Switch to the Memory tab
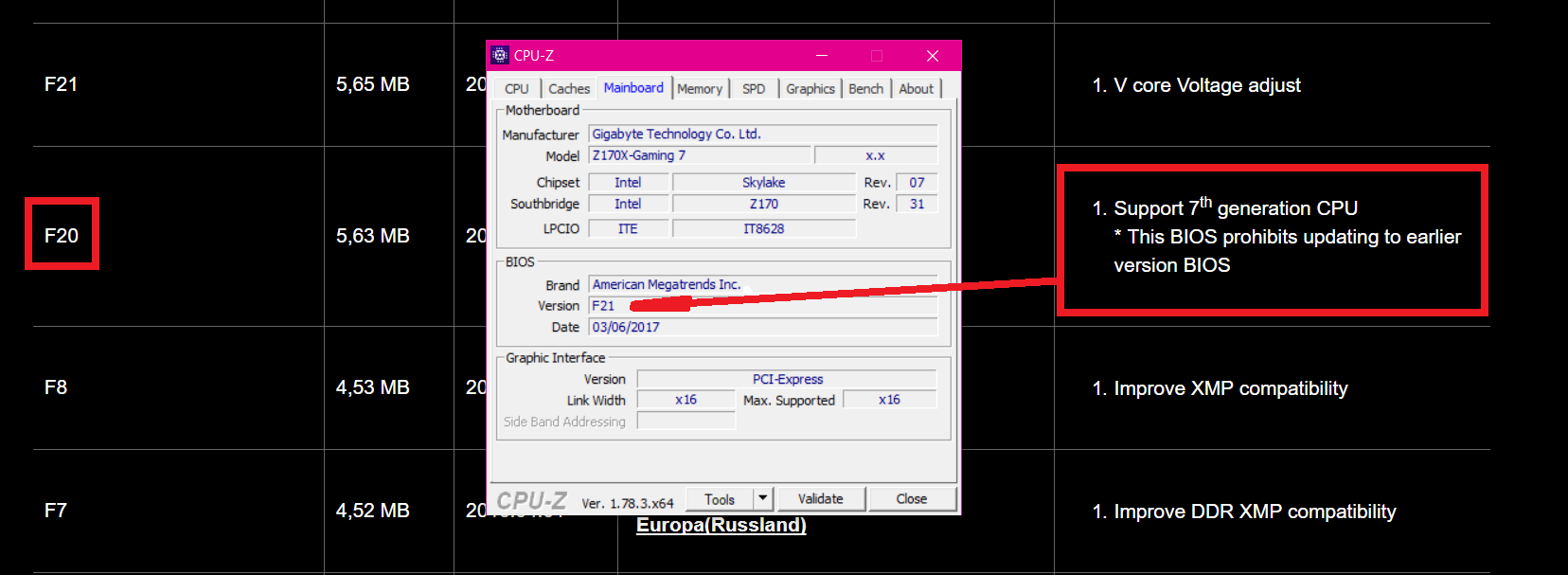This screenshot has width=1568, height=575. [700, 88]
